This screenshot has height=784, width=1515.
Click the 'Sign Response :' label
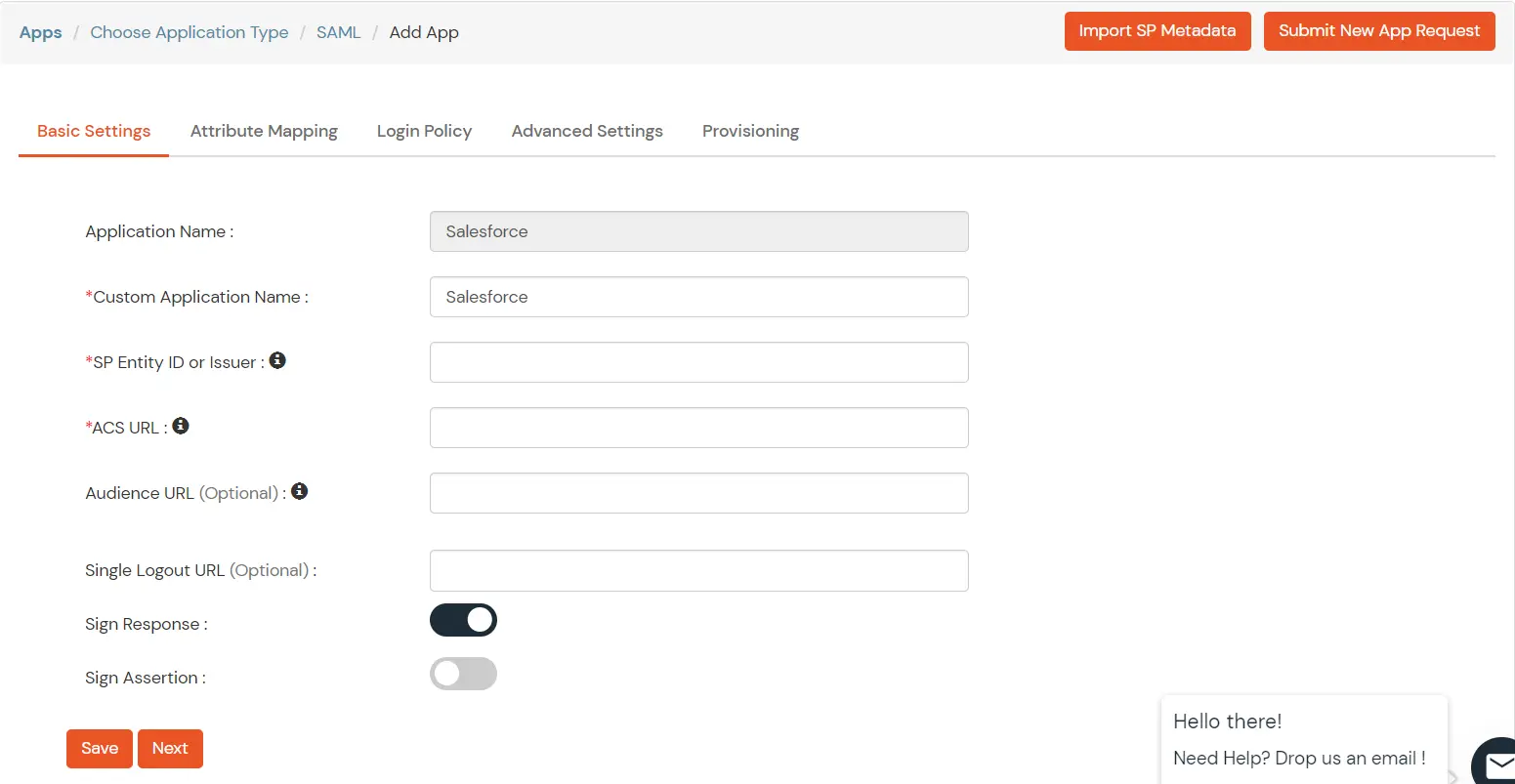coord(147,625)
